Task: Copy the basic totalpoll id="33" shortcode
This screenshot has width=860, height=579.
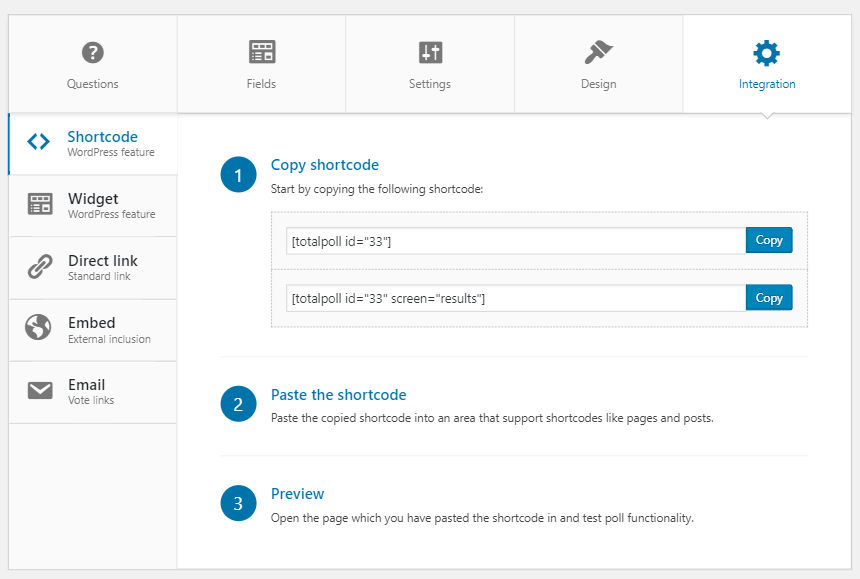Action: (x=769, y=240)
